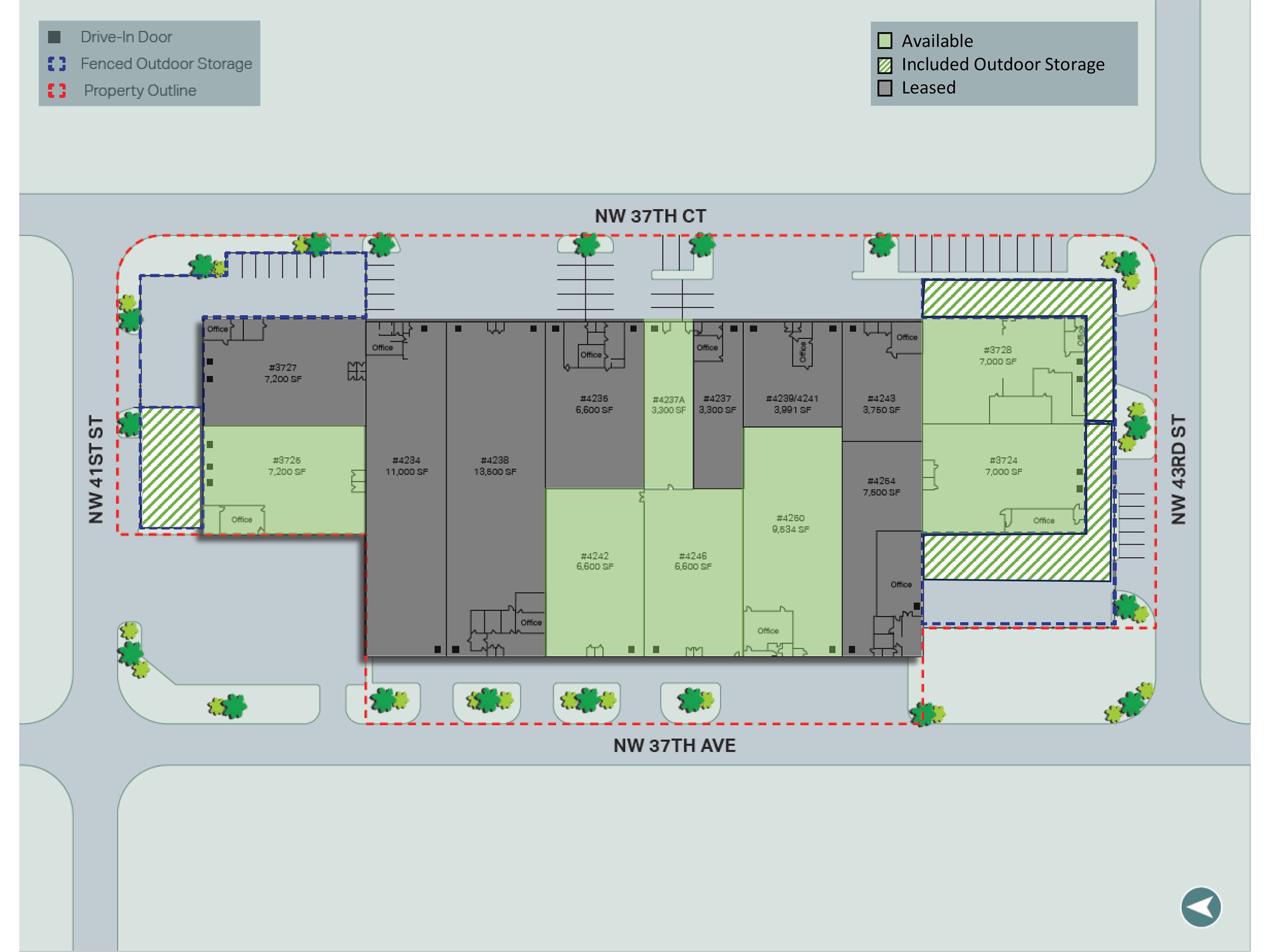Select unit label '#3725 7,200 SF'

click(x=287, y=466)
